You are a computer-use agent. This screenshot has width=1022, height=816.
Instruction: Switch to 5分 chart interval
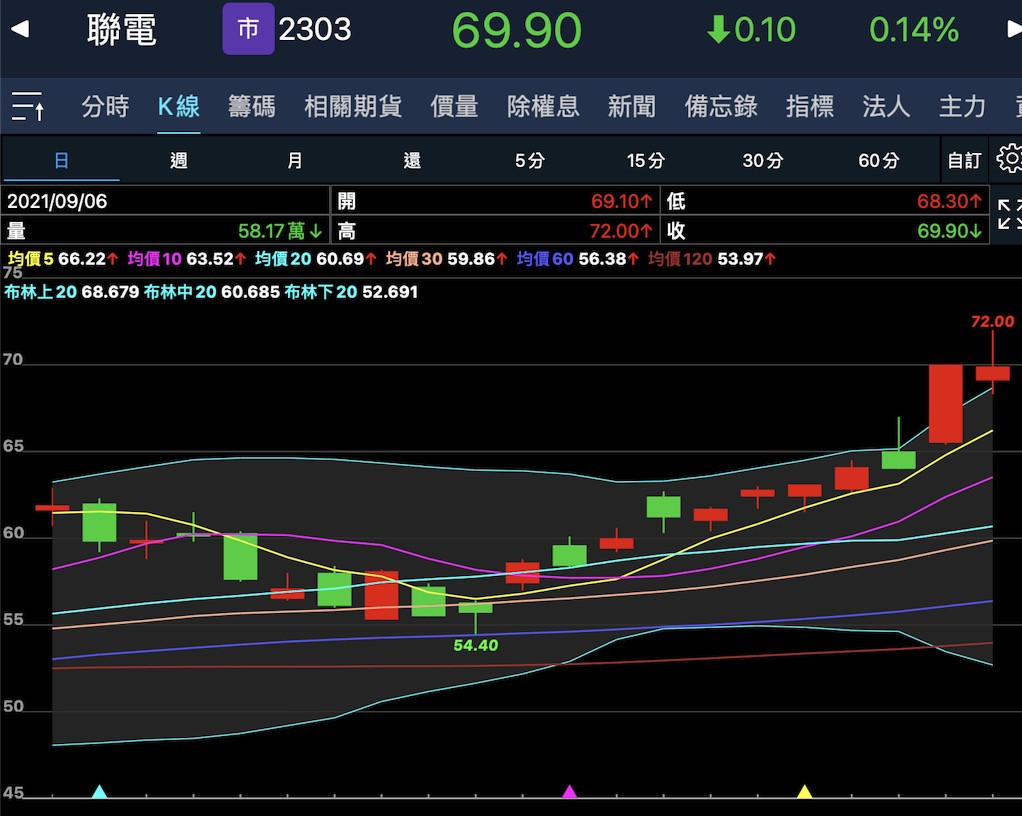(530, 160)
